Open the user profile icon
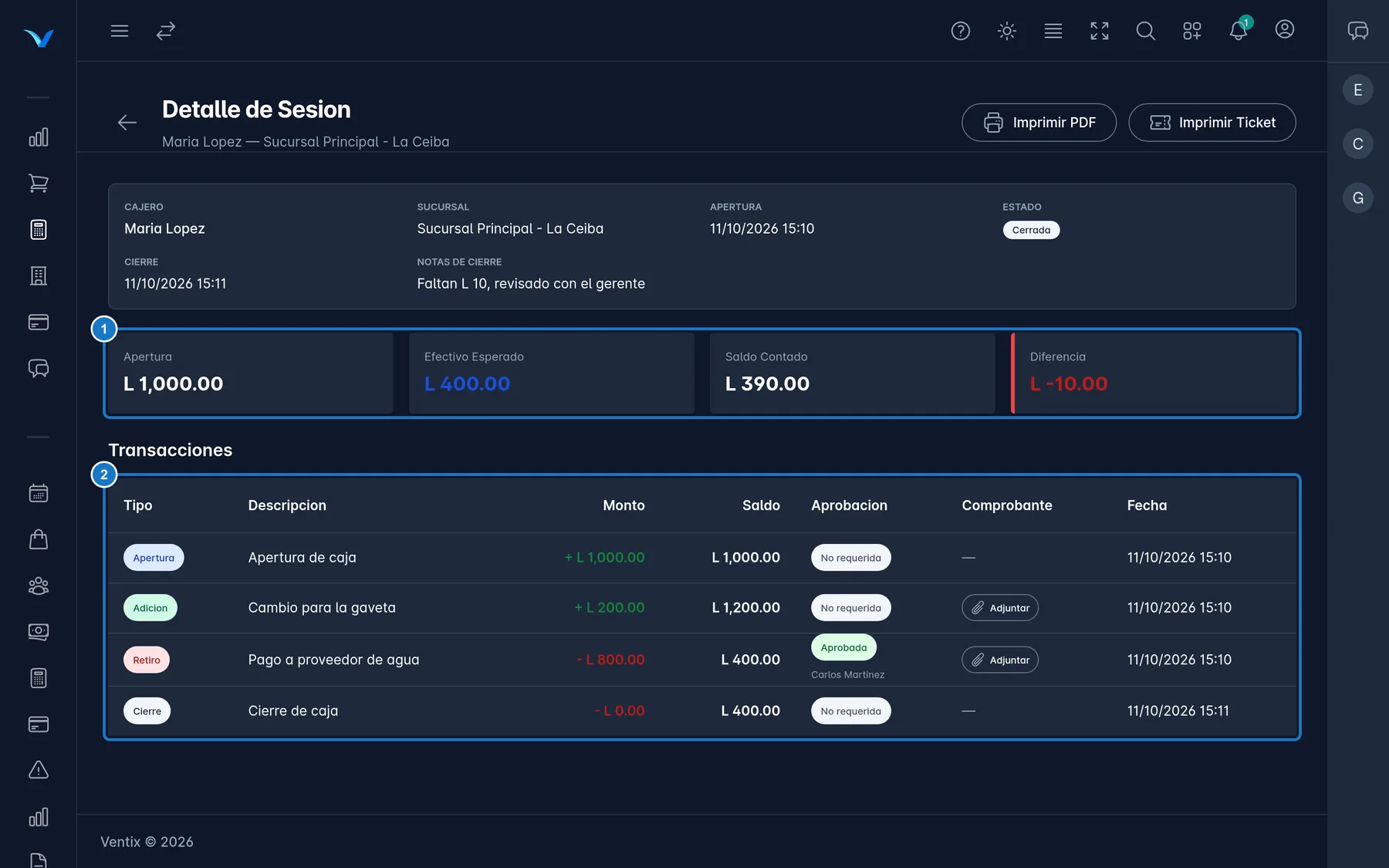Viewport: 1389px width, 868px height. (x=1285, y=29)
